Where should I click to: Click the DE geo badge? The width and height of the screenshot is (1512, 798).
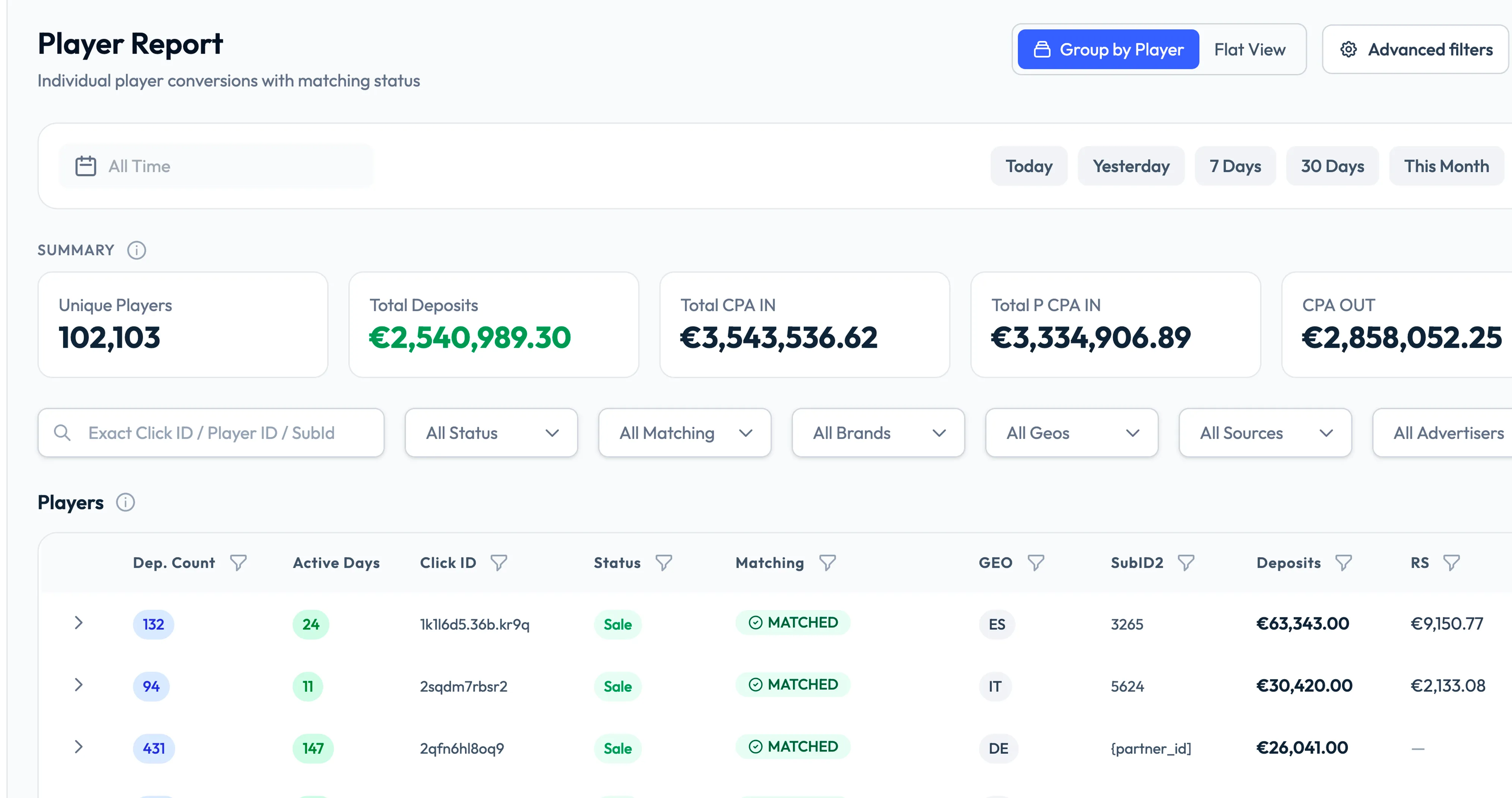click(999, 749)
